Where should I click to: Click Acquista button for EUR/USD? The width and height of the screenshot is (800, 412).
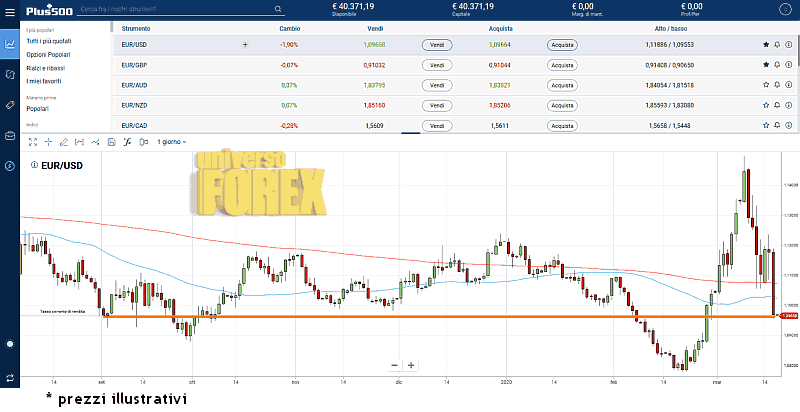tap(562, 45)
